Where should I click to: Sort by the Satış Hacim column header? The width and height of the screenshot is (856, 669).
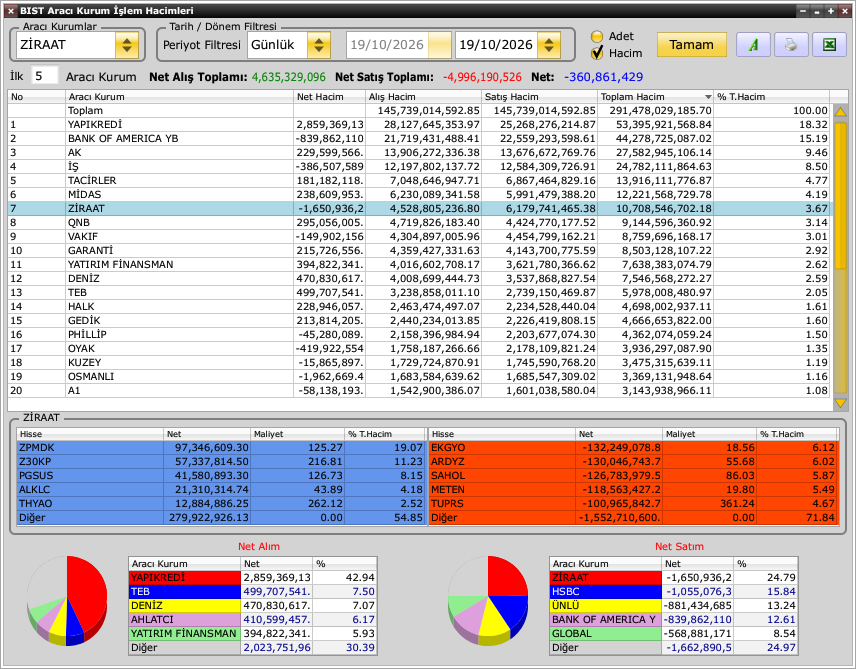(539, 97)
